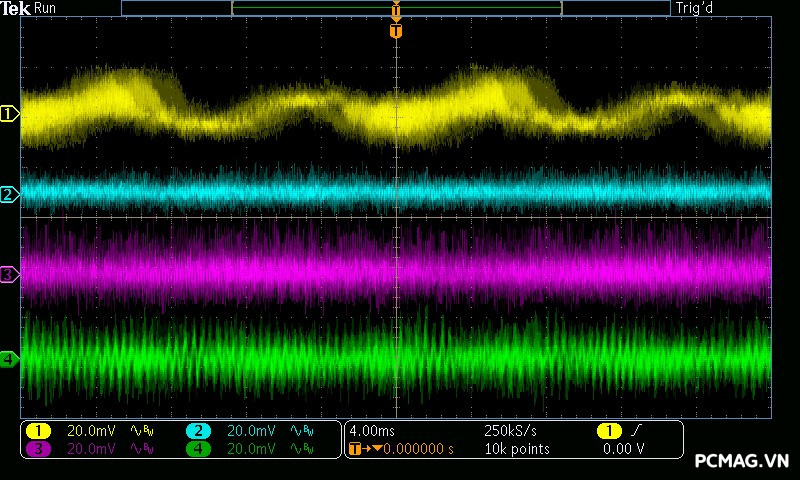
Task: Click the Run acquisition status label
Action: (46, 8)
